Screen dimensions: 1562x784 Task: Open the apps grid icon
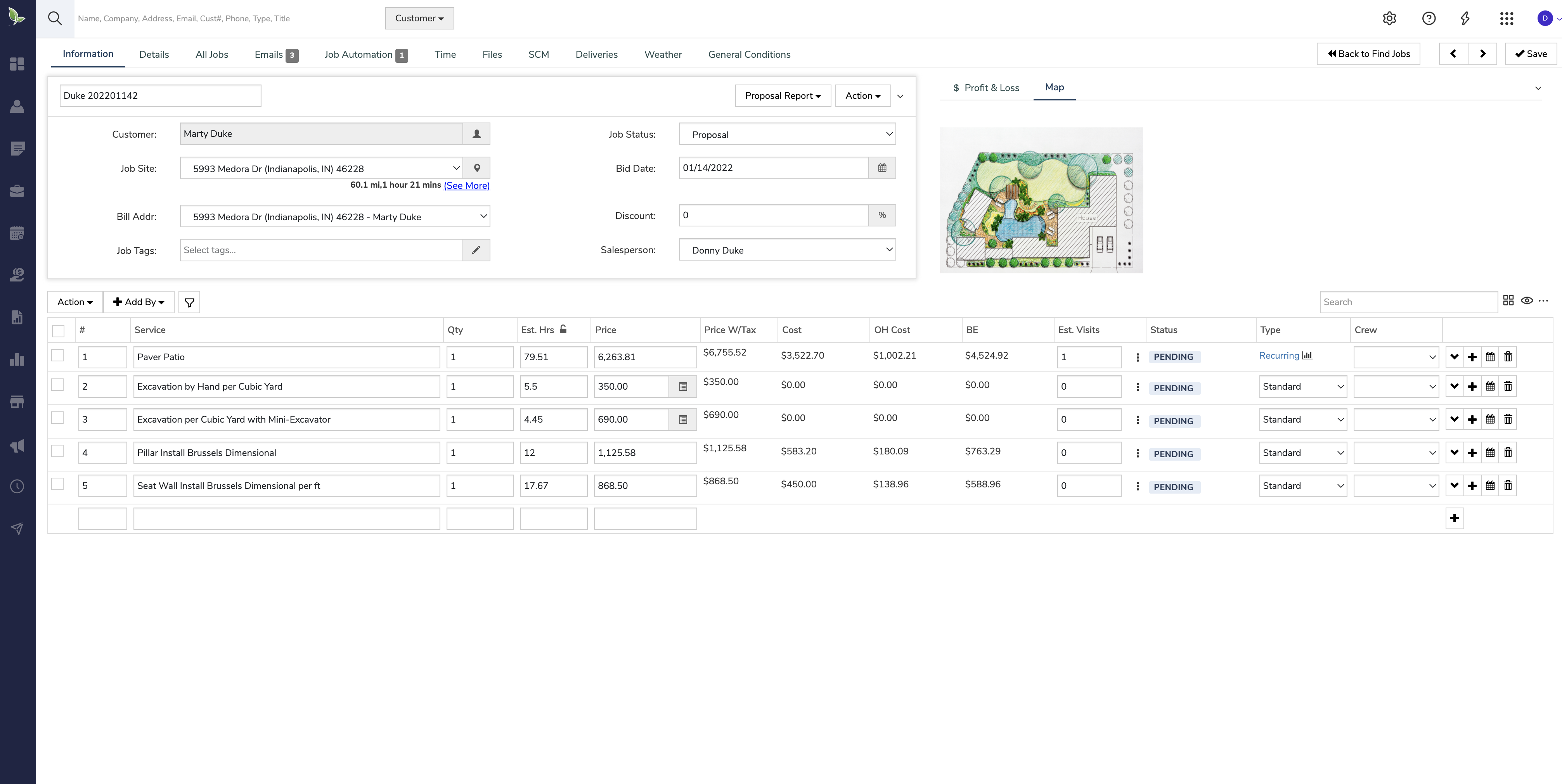click(x=1506, y=18)
